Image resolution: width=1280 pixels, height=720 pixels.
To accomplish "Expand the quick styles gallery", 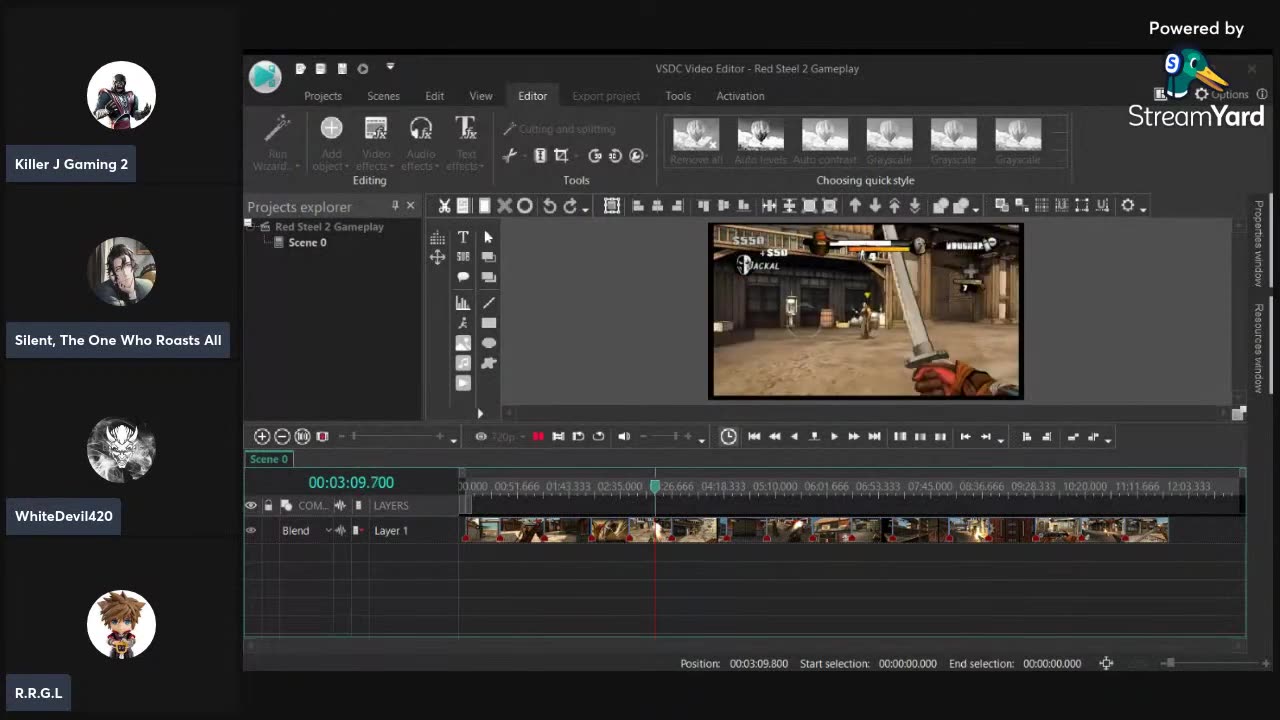I will point(1061,158).
